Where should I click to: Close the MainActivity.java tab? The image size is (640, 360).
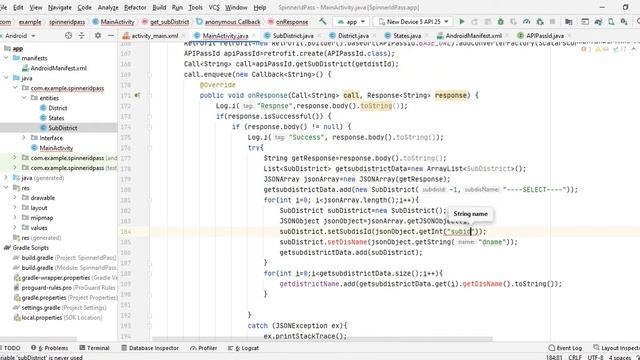[x=254, y=36]
